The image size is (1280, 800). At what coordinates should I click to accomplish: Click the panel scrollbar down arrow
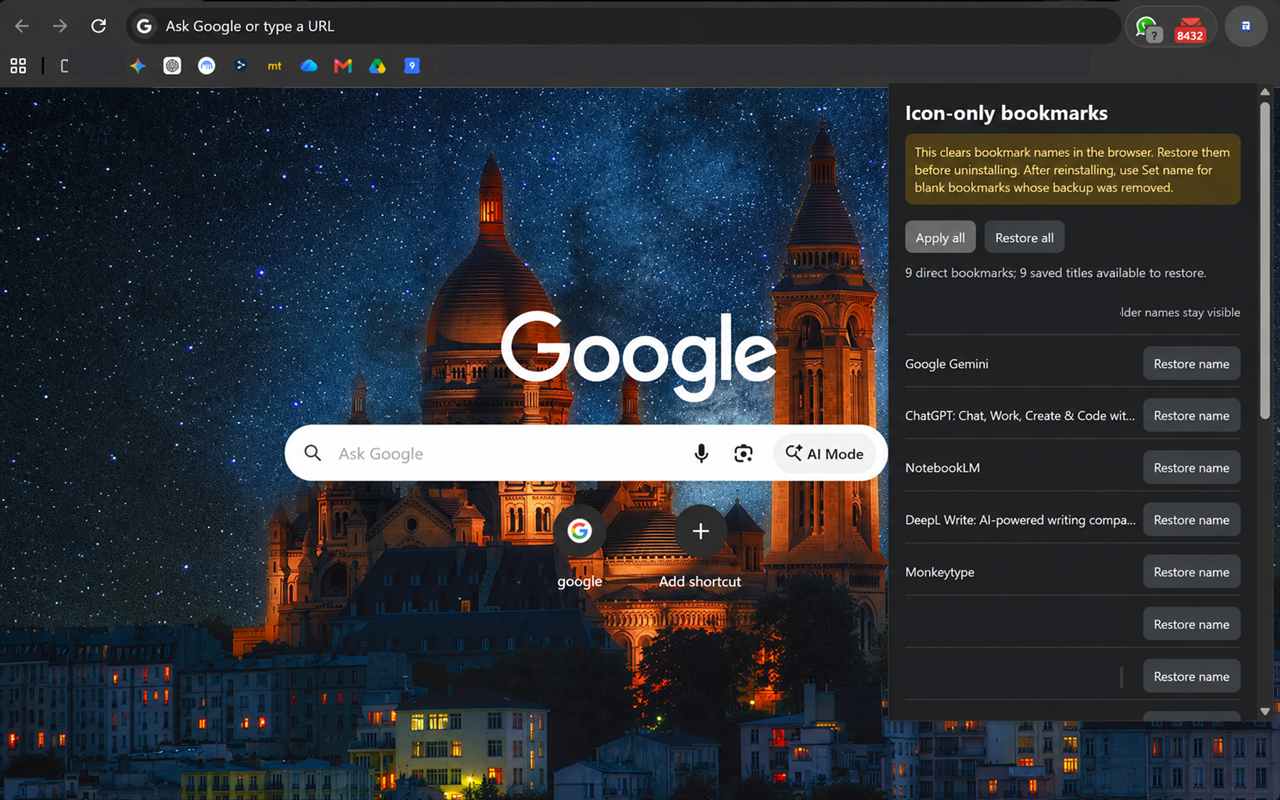[x=1265, y=711]
